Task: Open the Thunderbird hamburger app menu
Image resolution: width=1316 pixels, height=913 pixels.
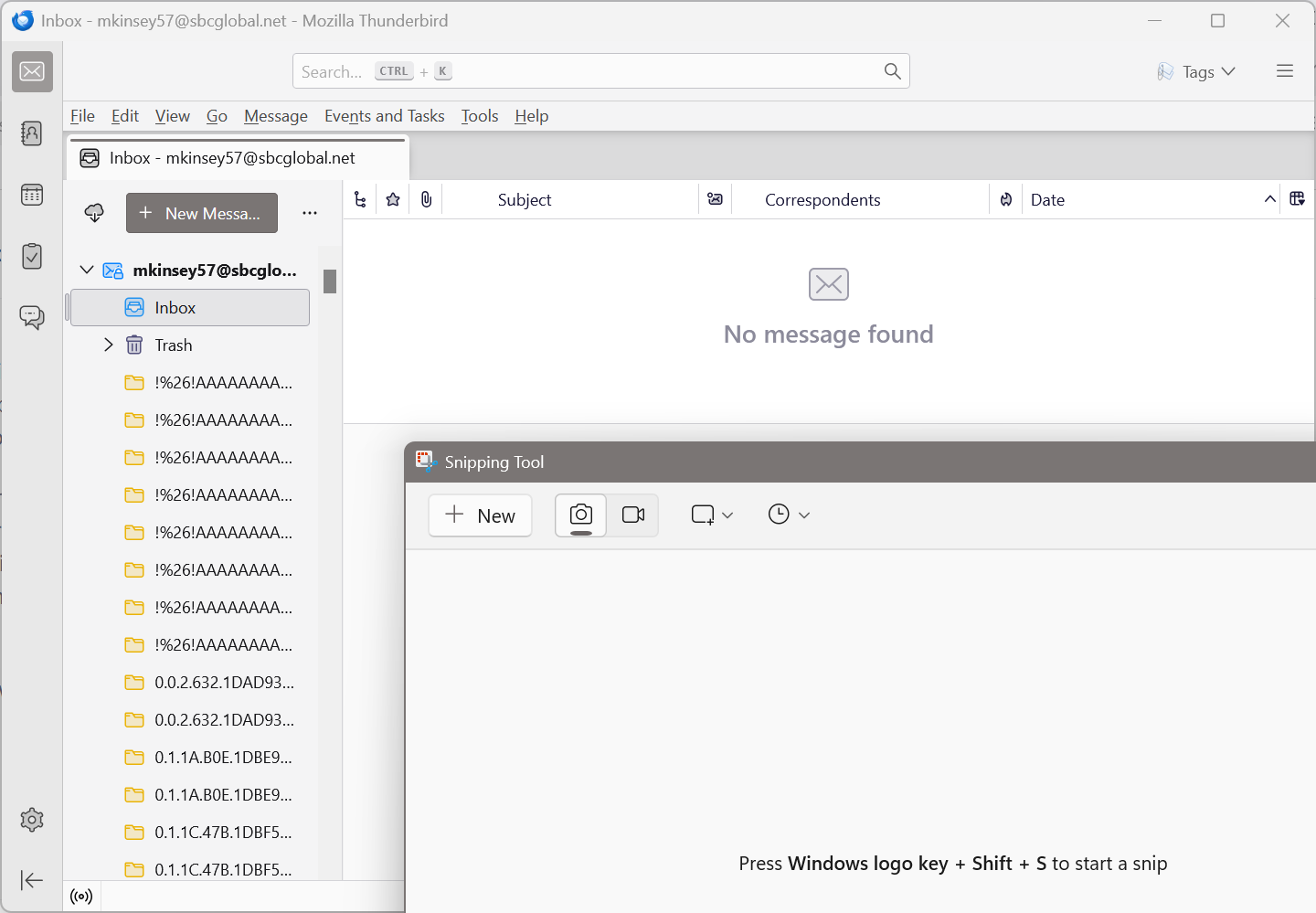Action: 1284,71
